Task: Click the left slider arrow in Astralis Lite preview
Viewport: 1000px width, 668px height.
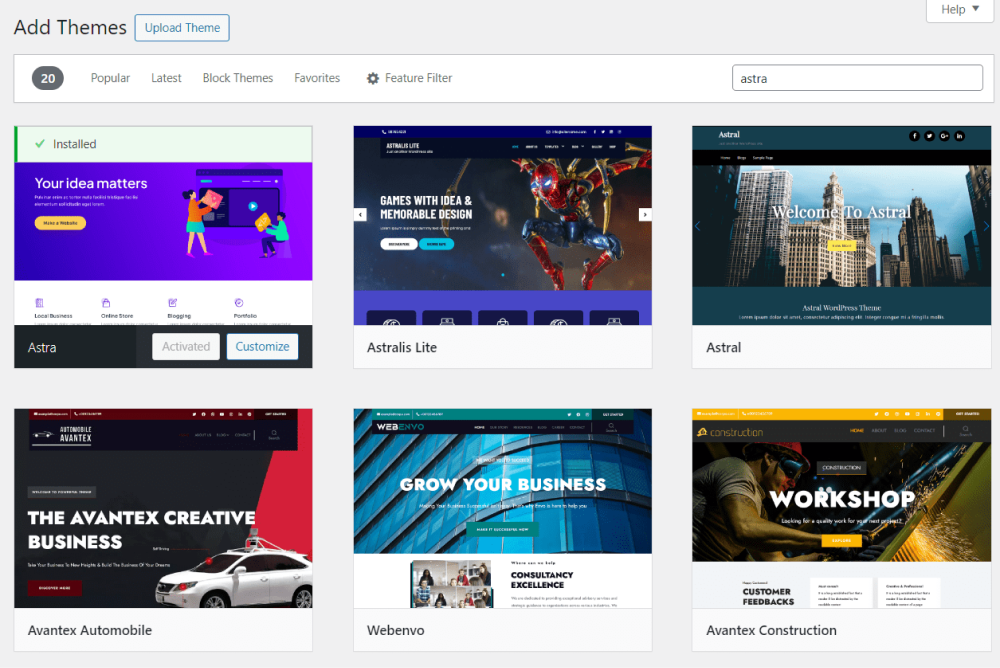Action: click(360, 214)
